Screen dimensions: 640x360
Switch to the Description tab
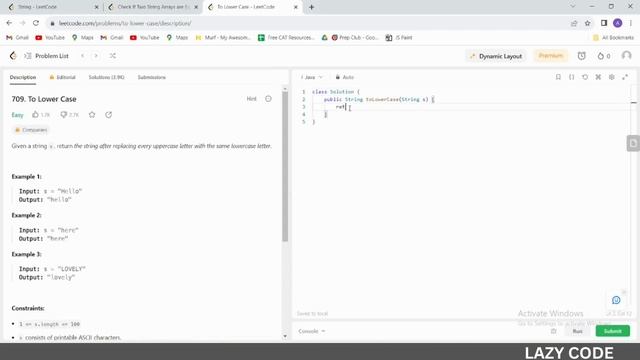coord(23,77)
